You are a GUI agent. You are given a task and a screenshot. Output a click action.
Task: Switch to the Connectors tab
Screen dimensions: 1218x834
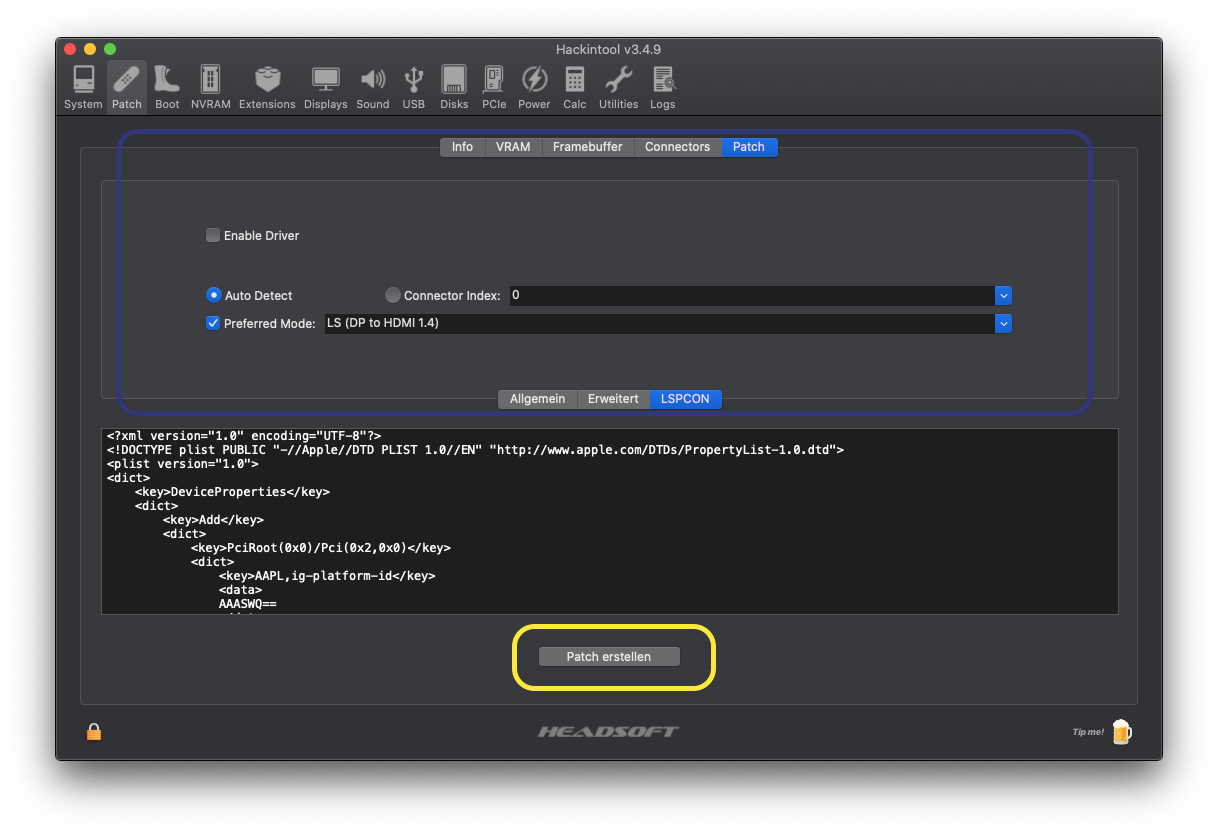[677, 147]
